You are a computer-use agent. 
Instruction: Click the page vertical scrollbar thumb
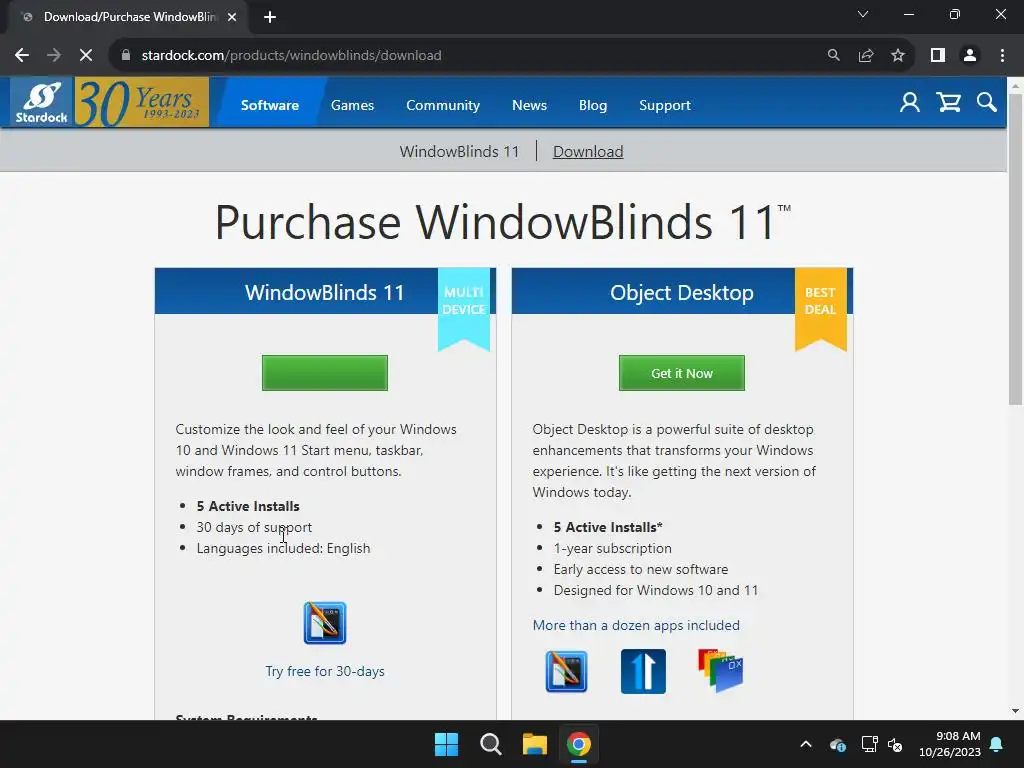pos(1015,248)
